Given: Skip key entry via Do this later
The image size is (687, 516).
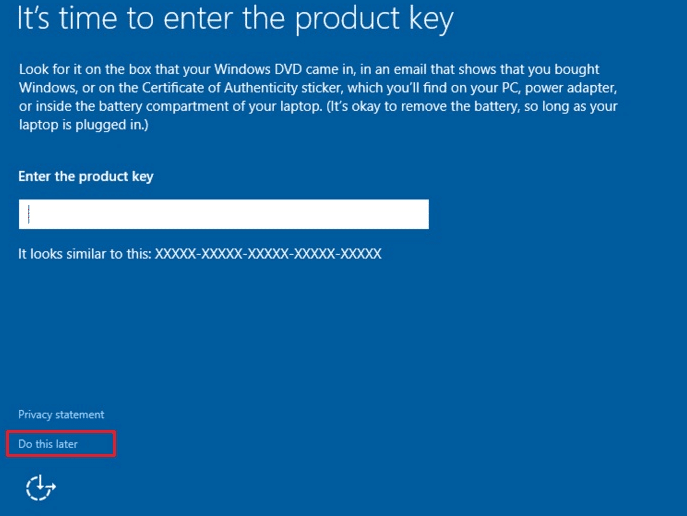Looking at the screenshot, I should tap(48, 443).
